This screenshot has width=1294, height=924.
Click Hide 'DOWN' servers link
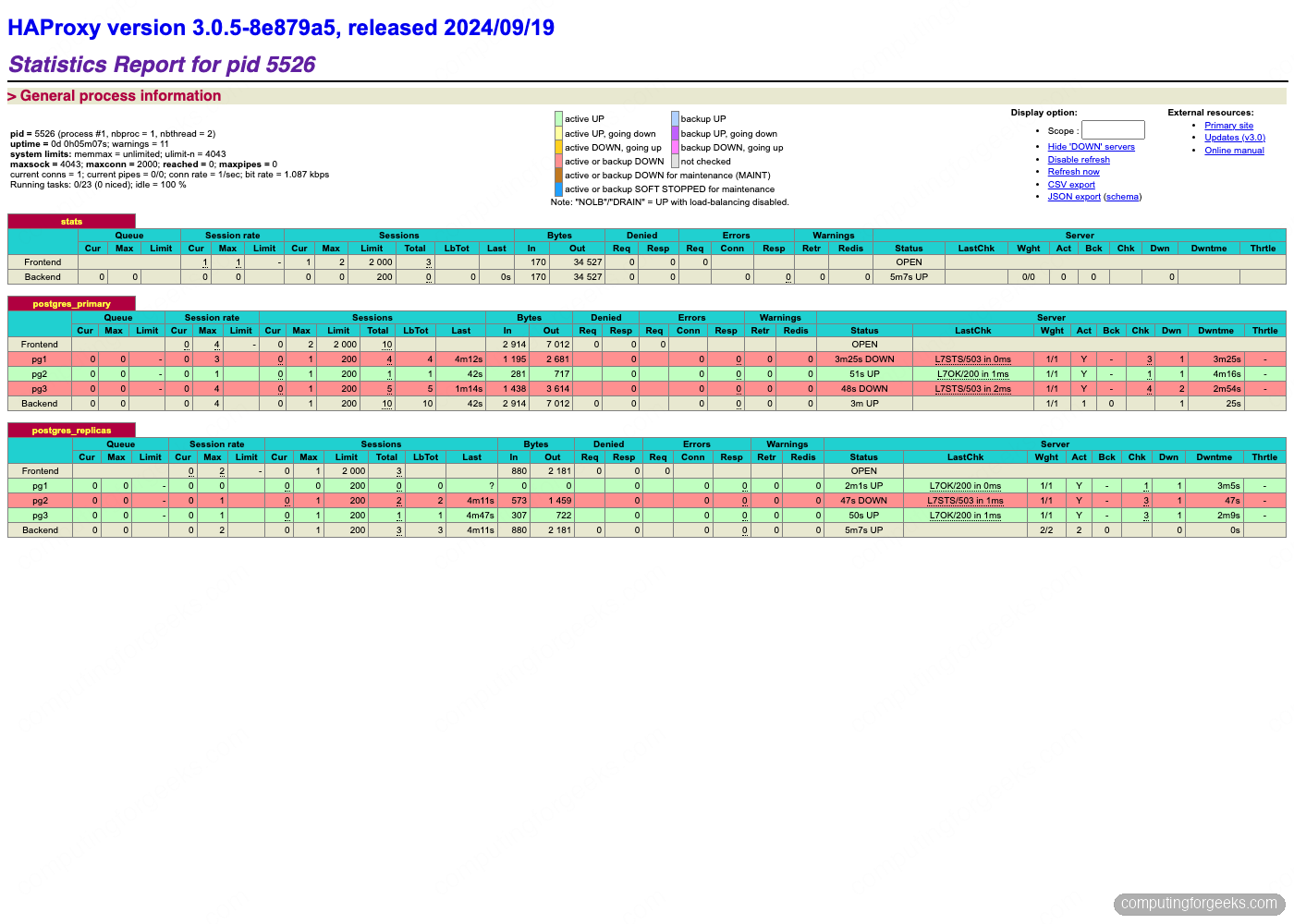pos(1091,147)
